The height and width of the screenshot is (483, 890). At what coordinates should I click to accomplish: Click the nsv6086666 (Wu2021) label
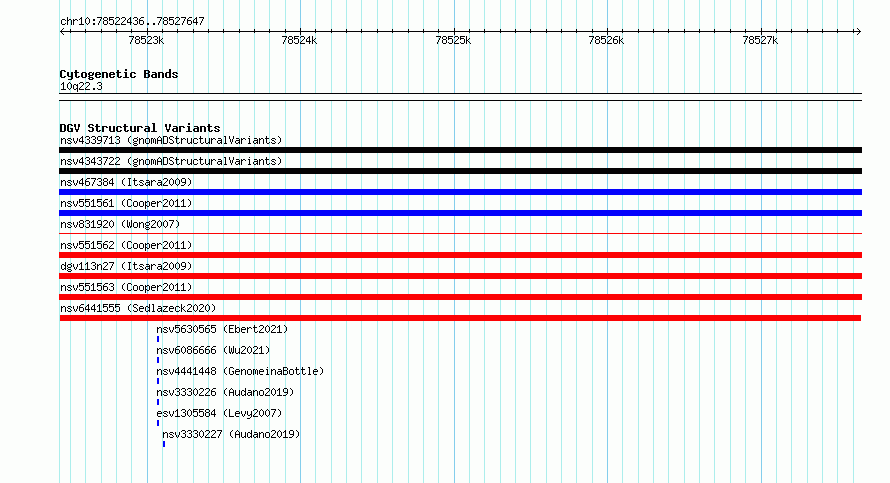point(213,350)
